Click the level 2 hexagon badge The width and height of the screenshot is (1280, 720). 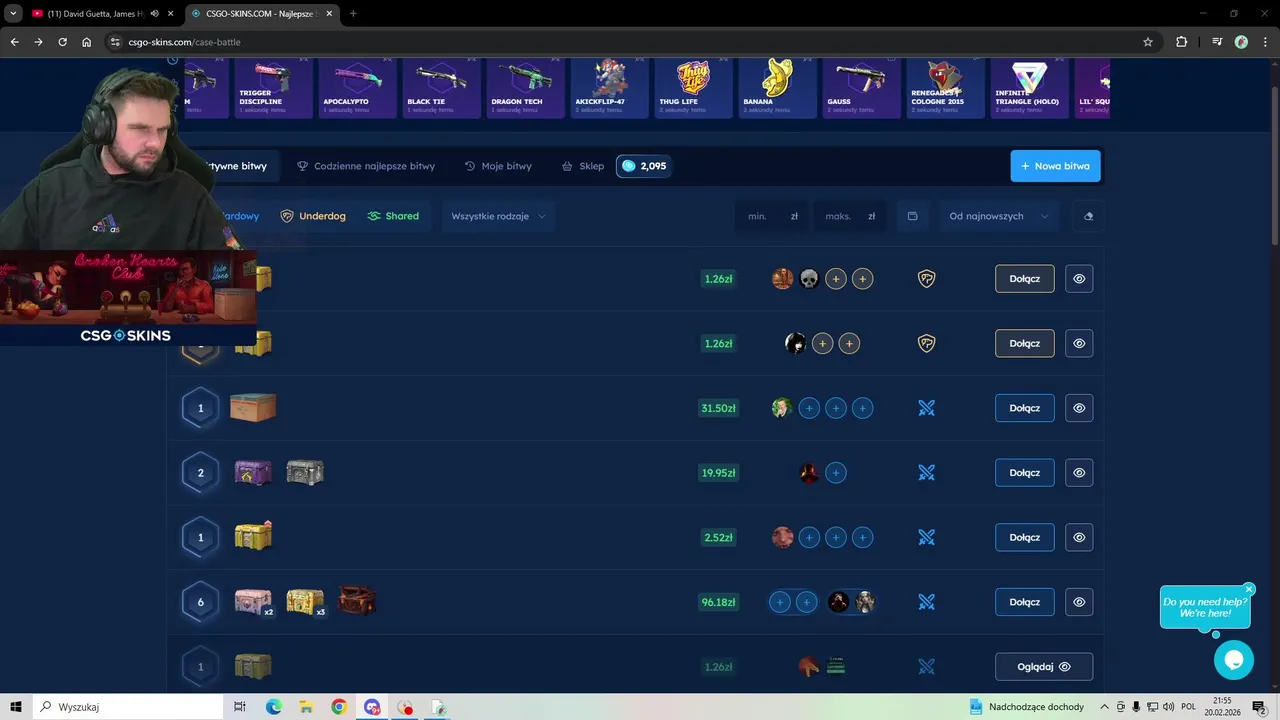click(200, 473)
